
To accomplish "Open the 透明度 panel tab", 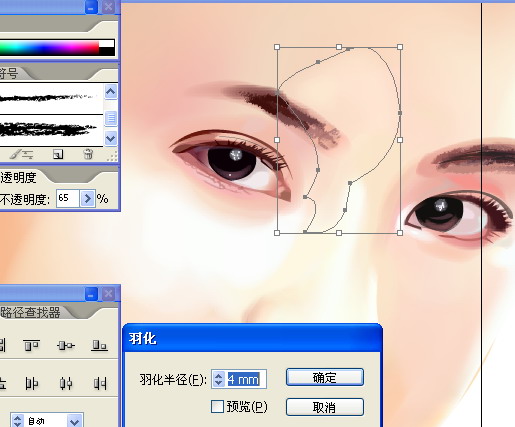I will [x=18, y=178].
